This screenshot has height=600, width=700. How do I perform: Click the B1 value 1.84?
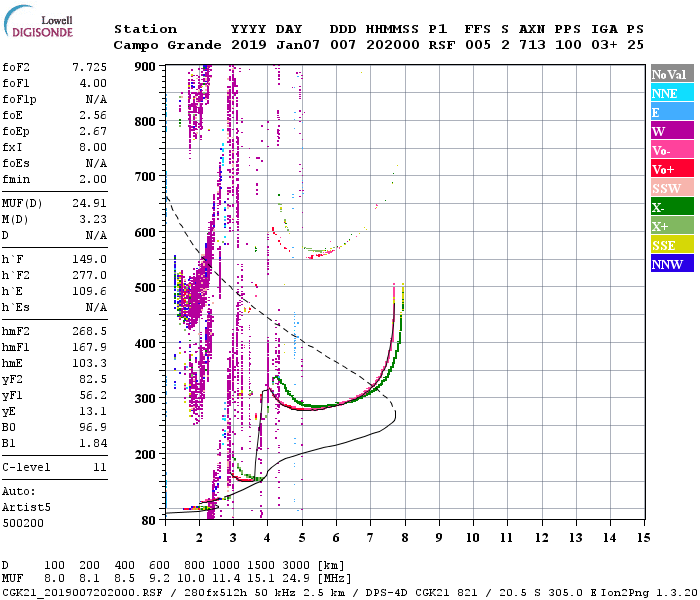click(93, 444)
